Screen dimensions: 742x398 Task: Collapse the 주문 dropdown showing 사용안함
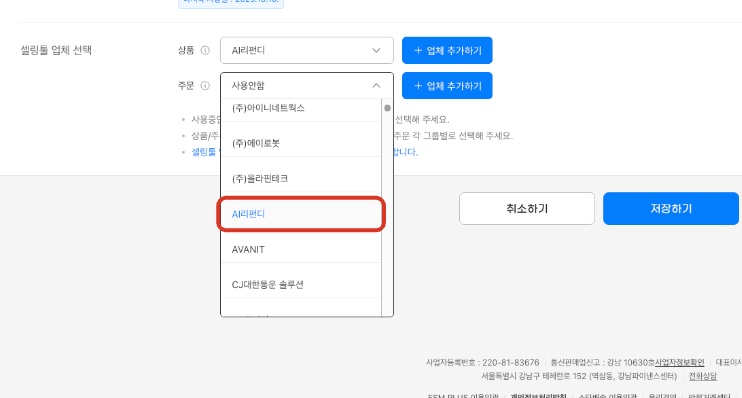[x=307, y=86]
